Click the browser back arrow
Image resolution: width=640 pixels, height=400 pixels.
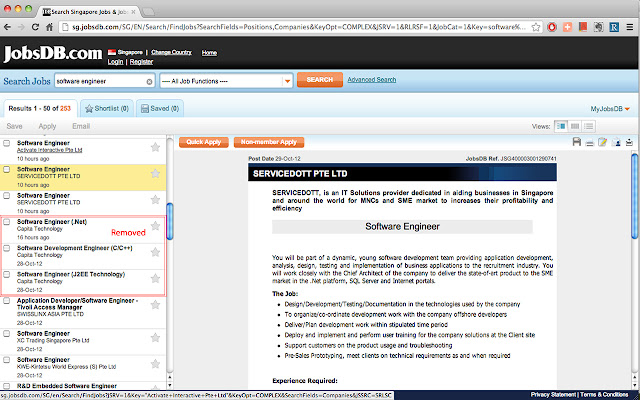7,27
